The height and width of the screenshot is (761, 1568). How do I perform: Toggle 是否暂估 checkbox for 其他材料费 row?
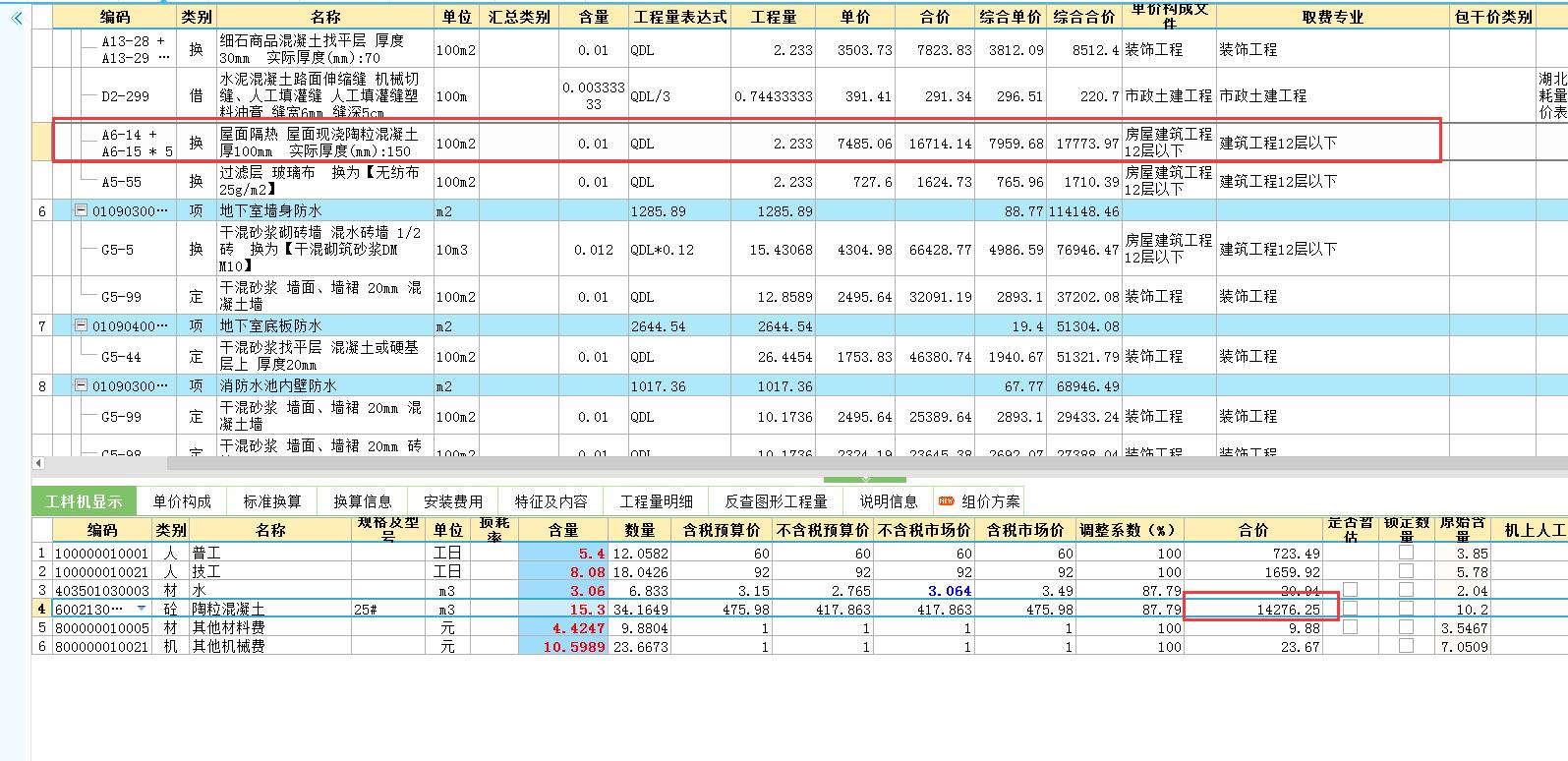(x=1350, y=627)
